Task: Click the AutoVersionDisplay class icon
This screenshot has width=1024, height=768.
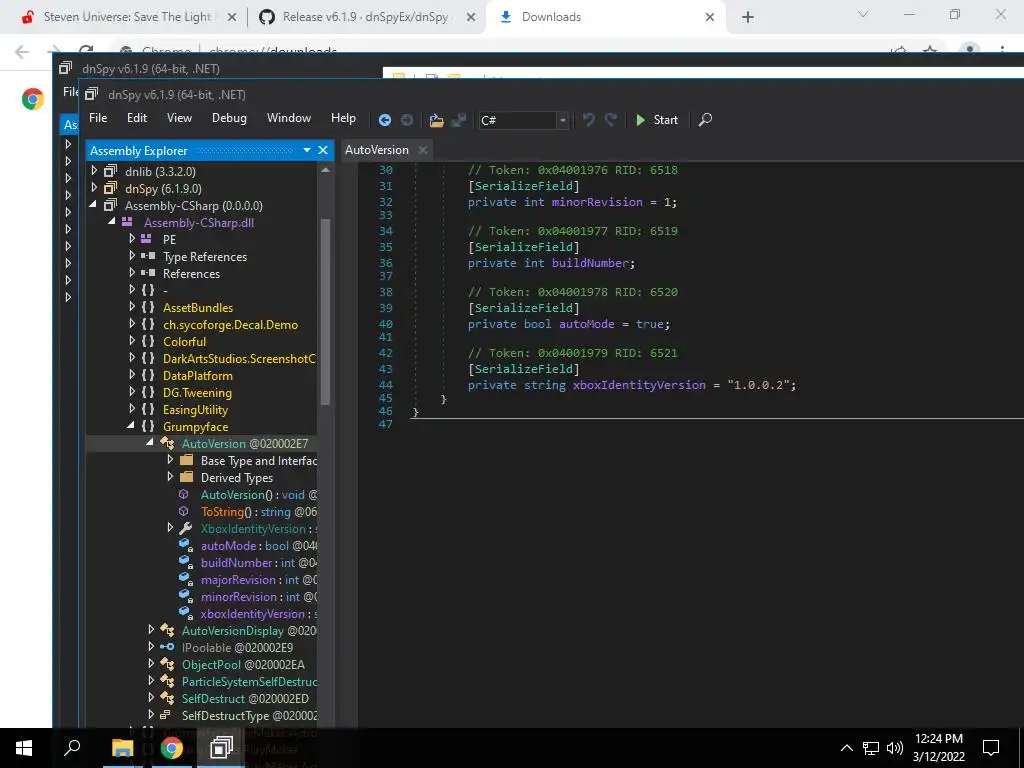Action: click(167, 630)
